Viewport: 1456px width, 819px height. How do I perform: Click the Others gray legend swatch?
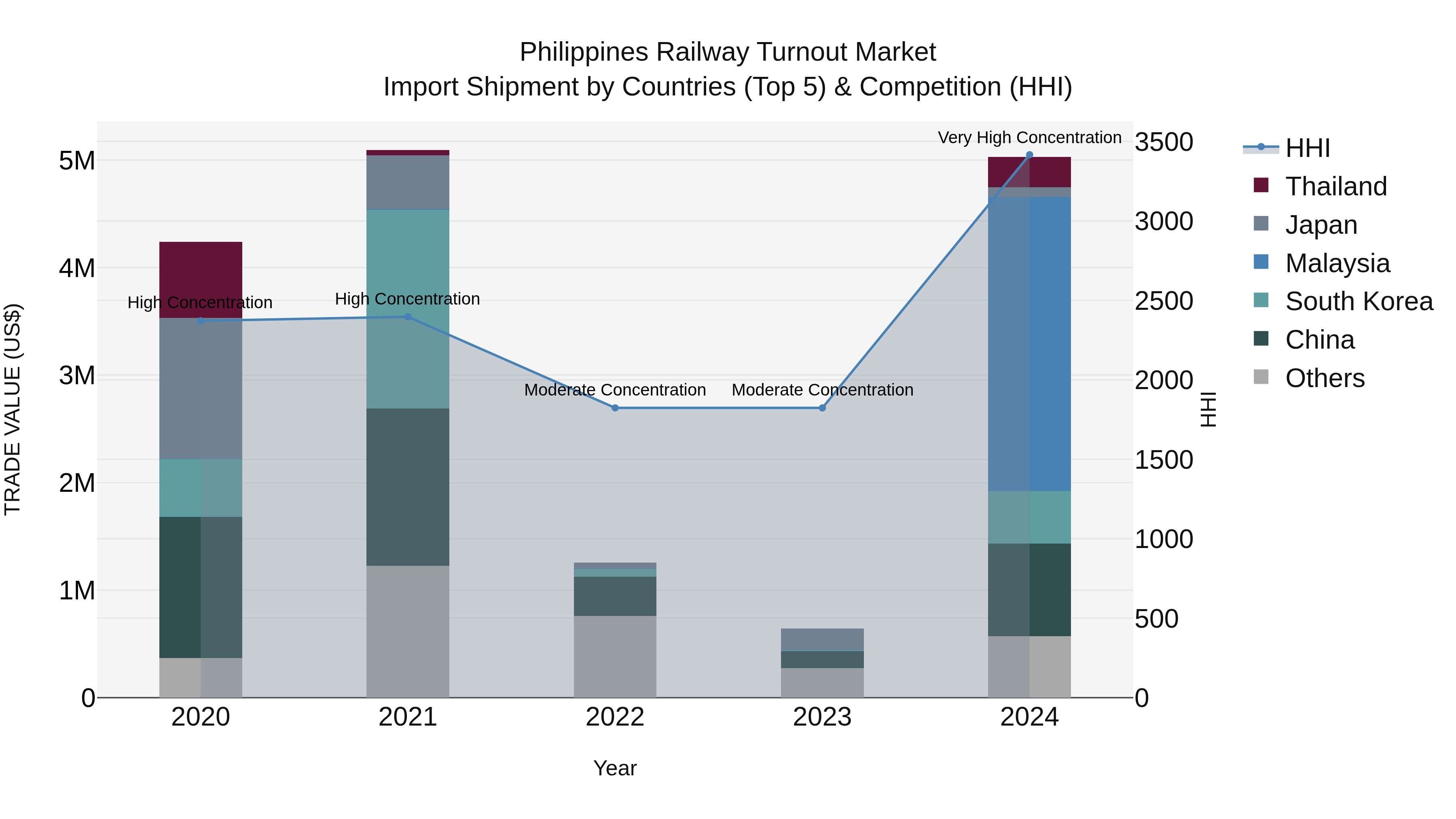(x=1261, y=377)
